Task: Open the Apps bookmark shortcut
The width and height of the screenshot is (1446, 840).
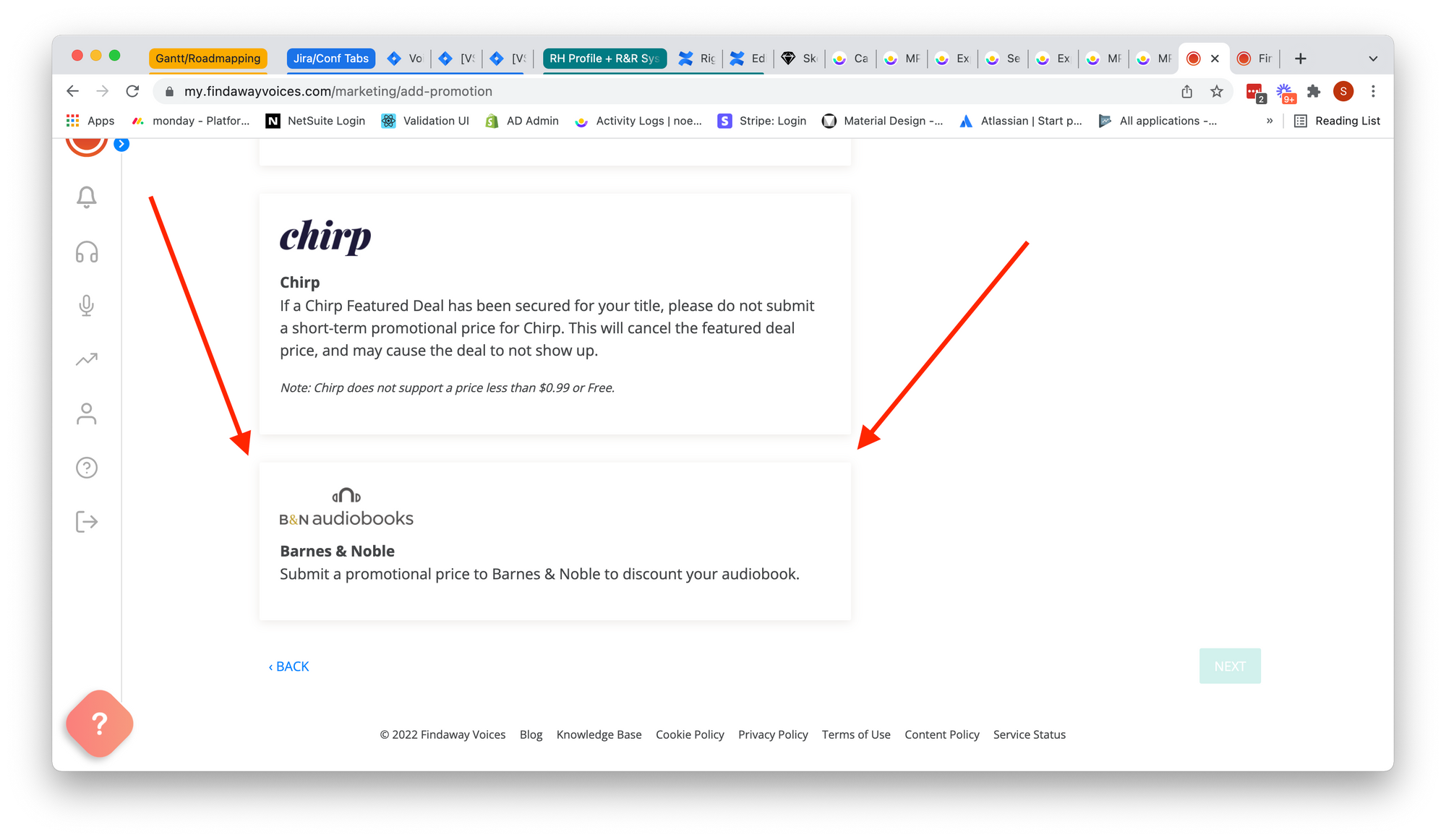Action: pyautogui.click(x=90, y=121)
